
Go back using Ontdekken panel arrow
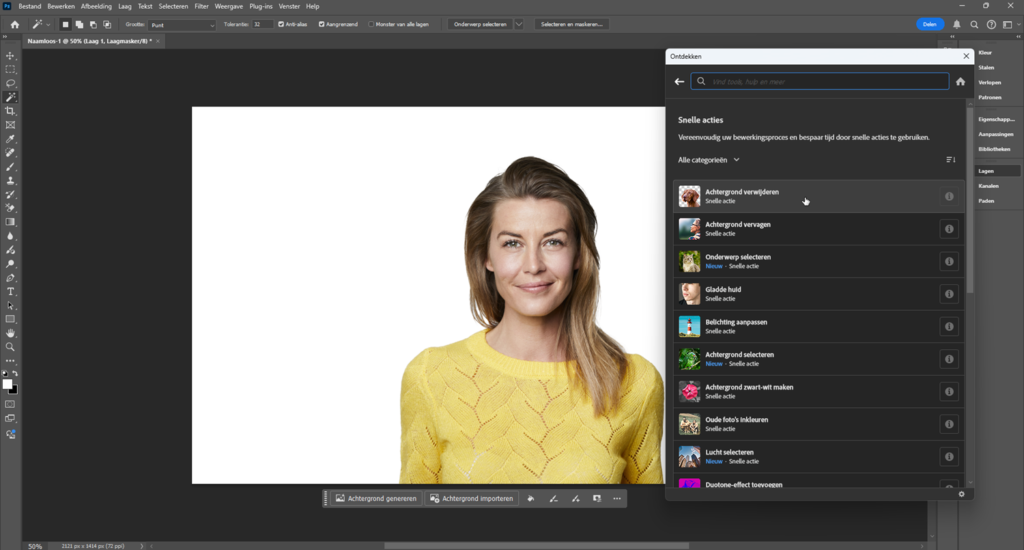tap(680, 82)
